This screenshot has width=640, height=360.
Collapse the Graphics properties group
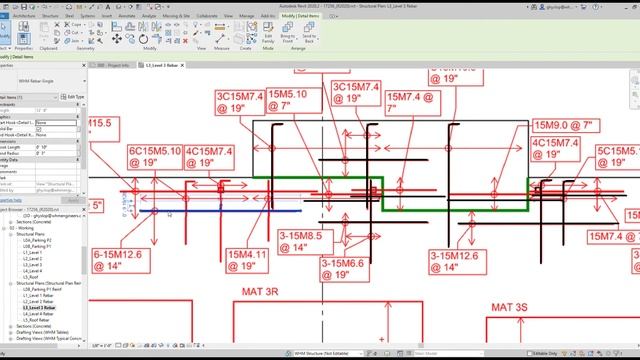[78, 117]
